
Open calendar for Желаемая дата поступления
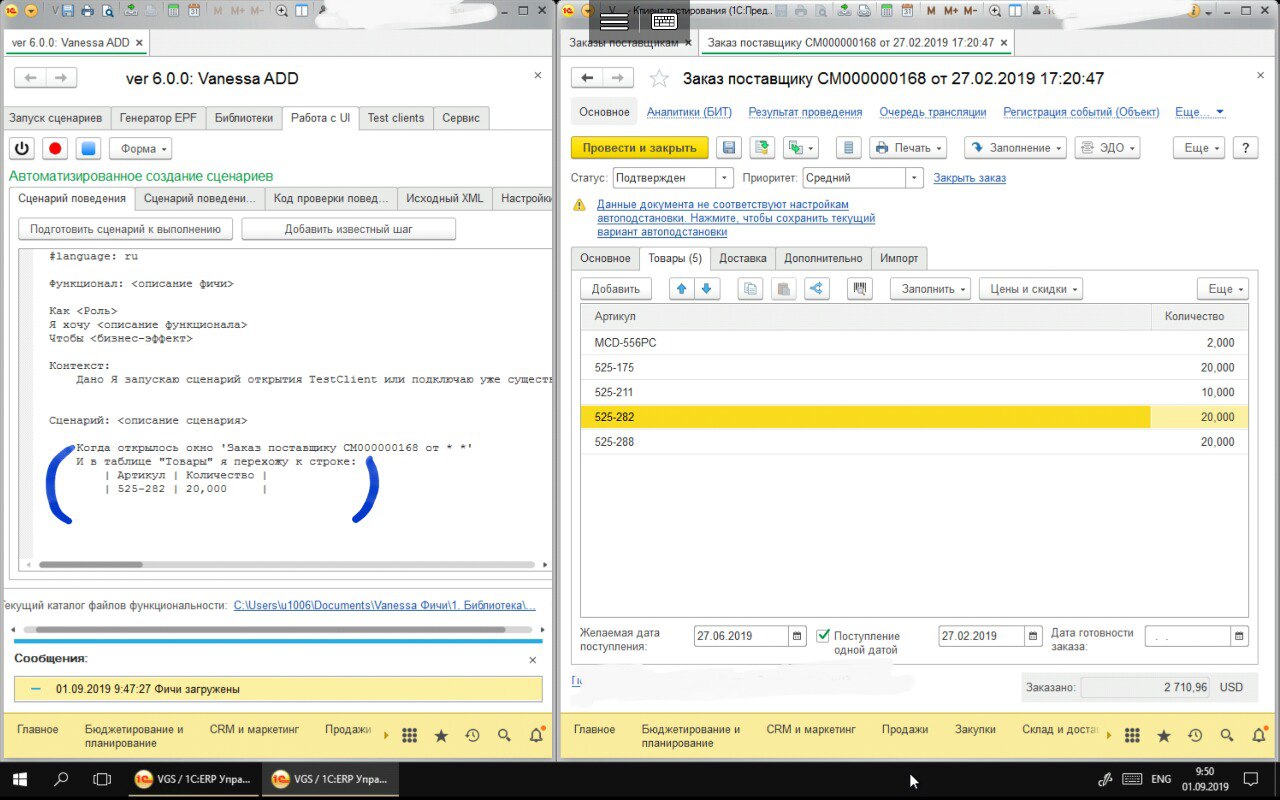[x=797, y=636]
